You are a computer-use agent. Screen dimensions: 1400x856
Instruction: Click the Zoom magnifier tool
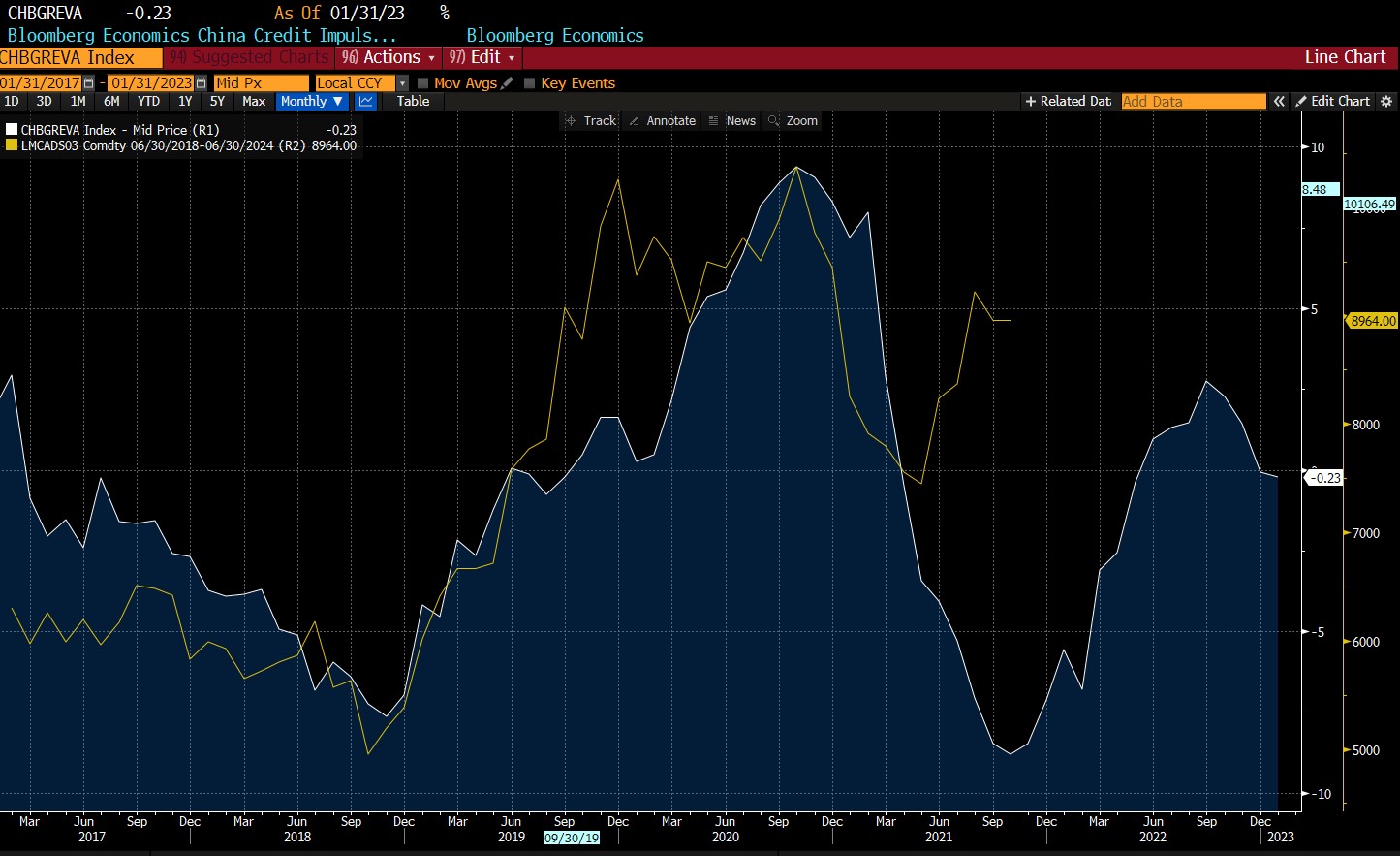(x=793, y=121)
